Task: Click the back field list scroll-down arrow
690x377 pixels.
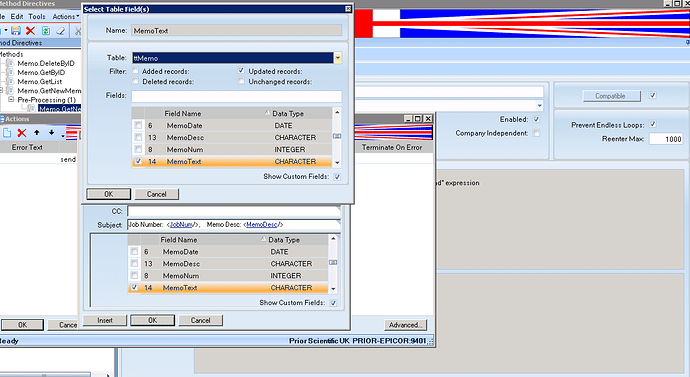Action: pyautogui.click(x=333, y=289)
